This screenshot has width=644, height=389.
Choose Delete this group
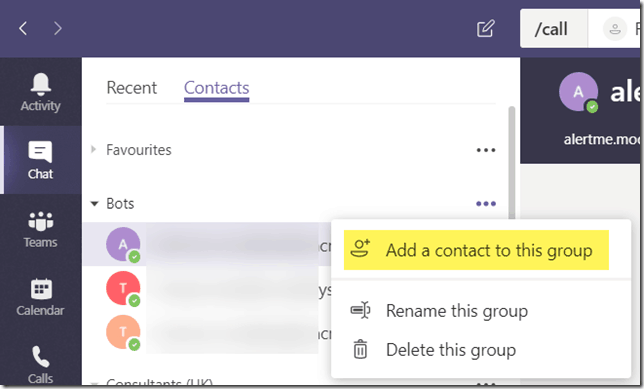pos(481,350)
